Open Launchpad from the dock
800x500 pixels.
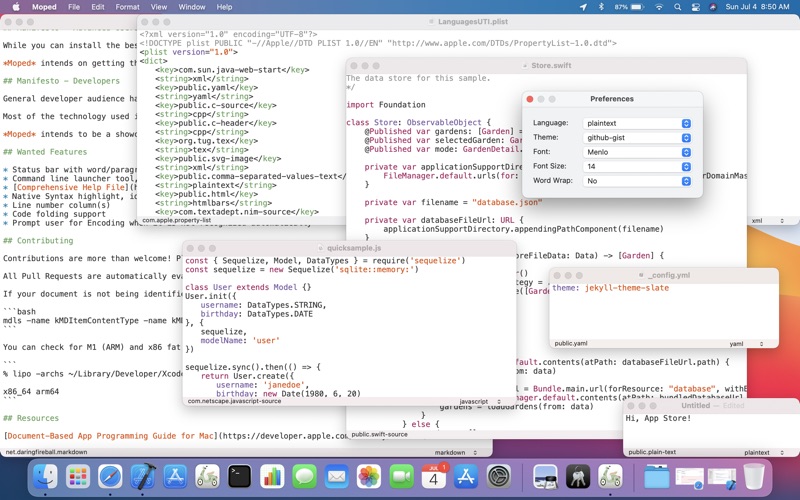pos(78,478)
